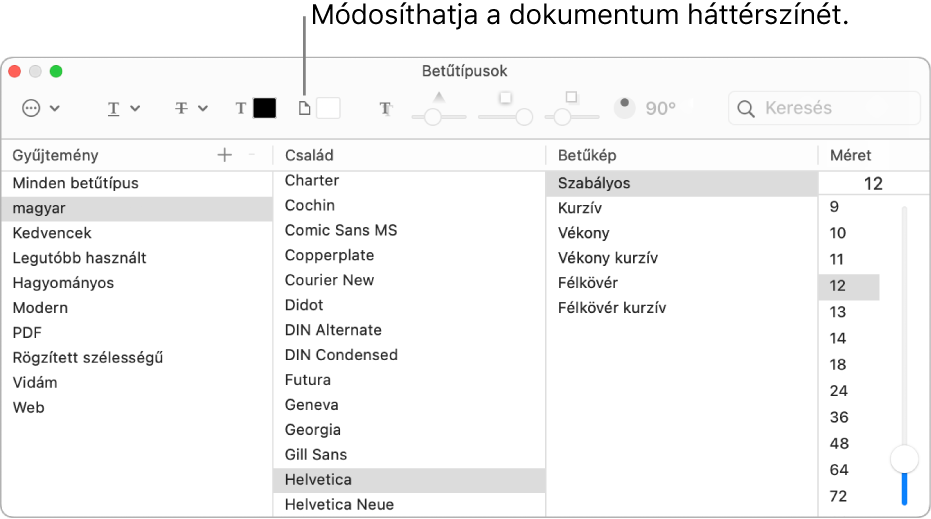
Task: Click the document background page icon
Action: point(304,108)
